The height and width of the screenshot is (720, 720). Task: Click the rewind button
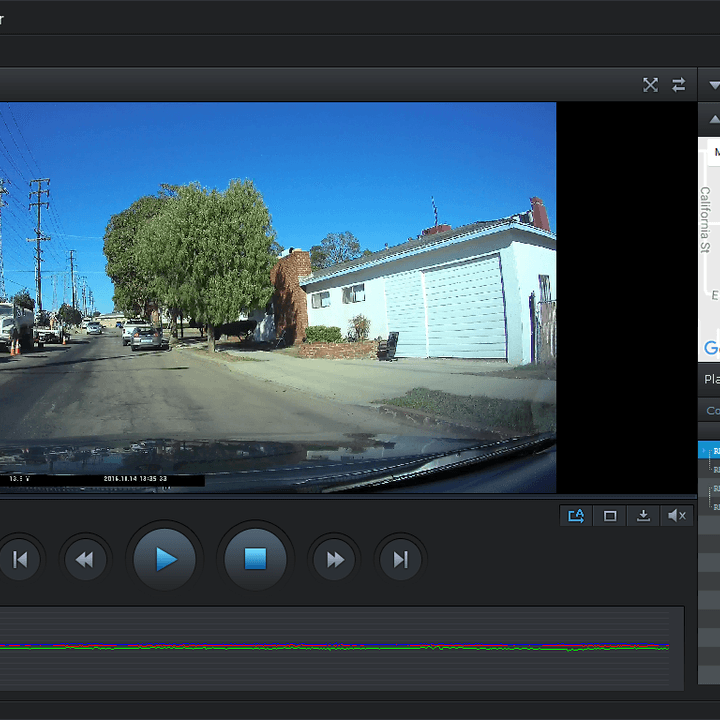pos(85,559)
